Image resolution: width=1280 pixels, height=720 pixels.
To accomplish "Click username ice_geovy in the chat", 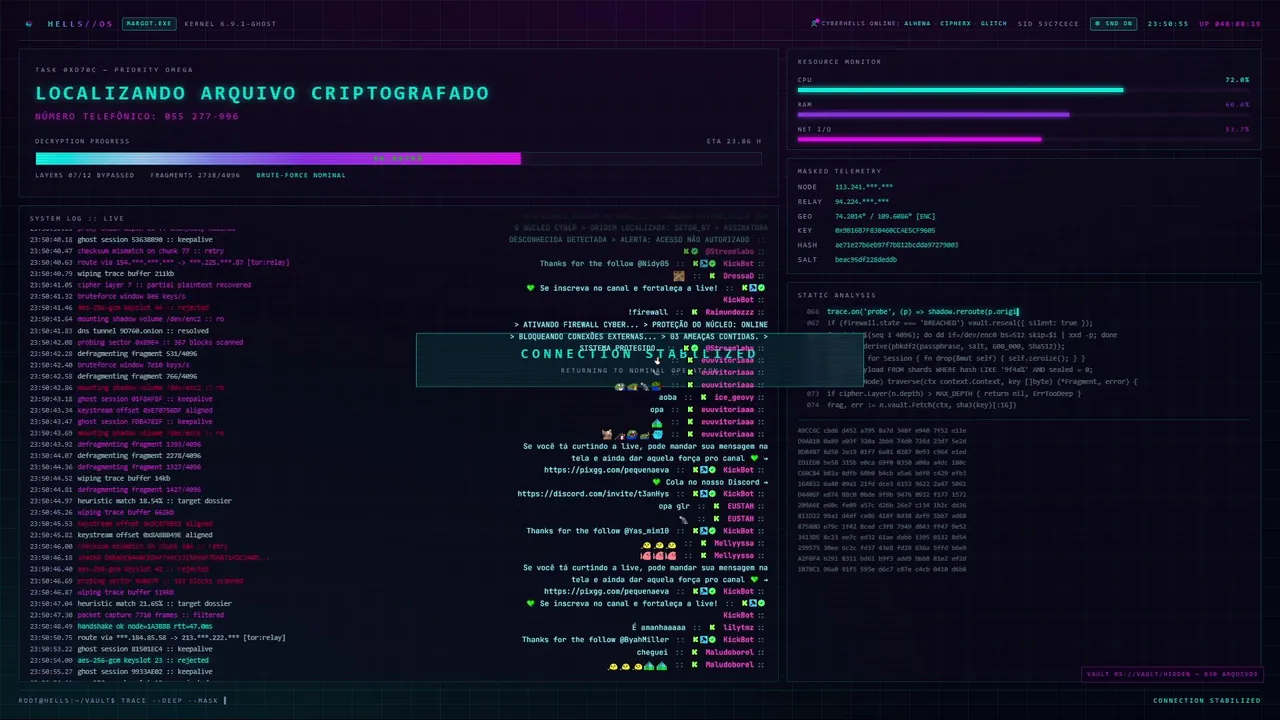I will 734,397.
